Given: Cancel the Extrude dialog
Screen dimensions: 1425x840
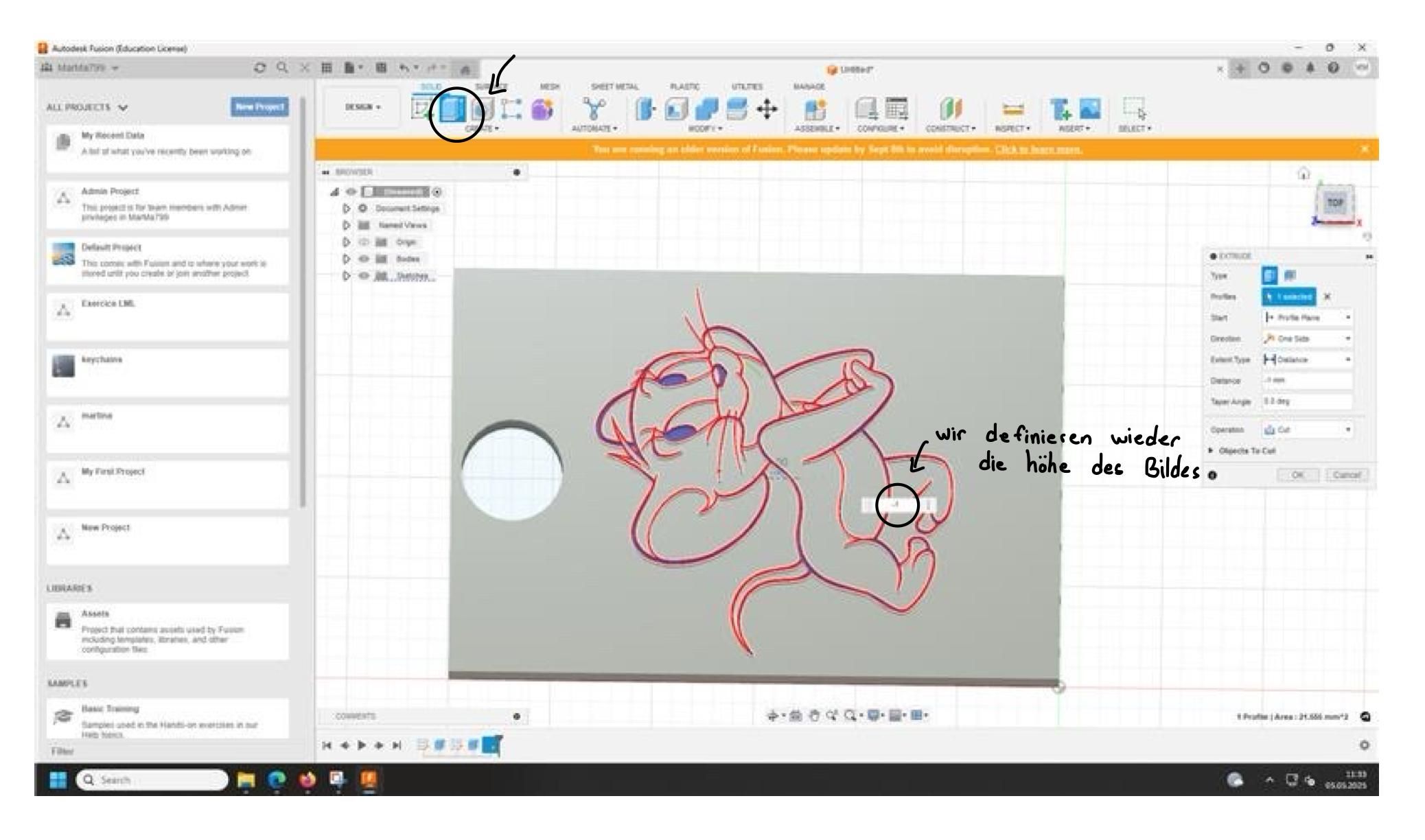Looking at the screenshot, I should coord(1347,475).
